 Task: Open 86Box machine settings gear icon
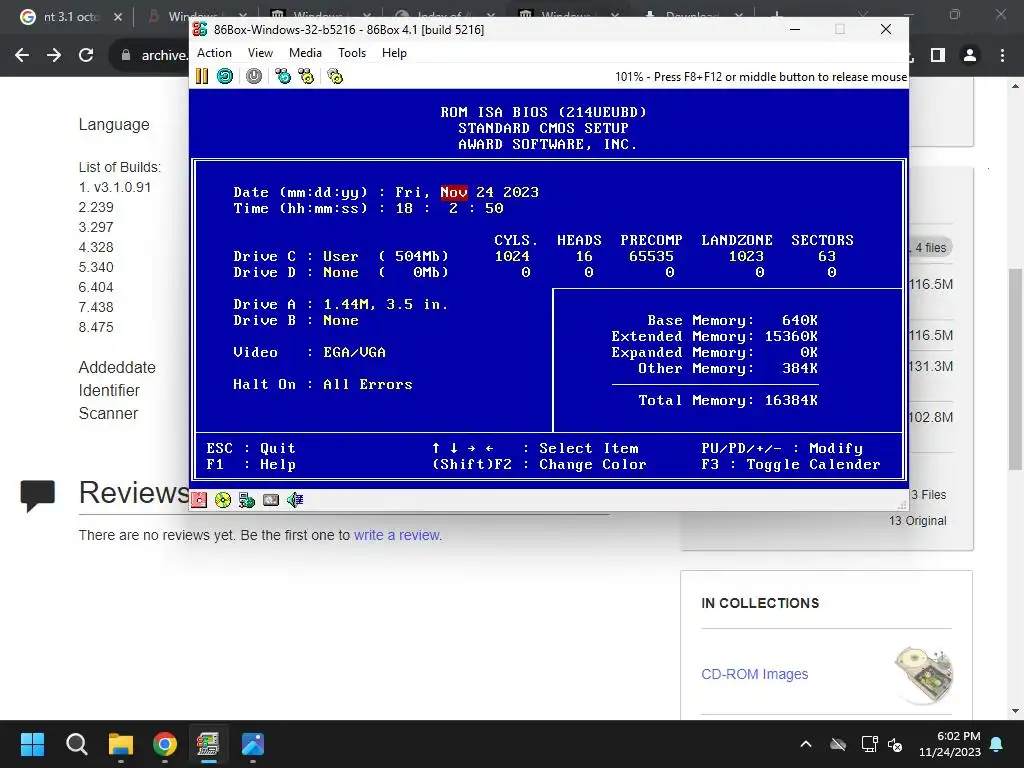coord(335,76)
